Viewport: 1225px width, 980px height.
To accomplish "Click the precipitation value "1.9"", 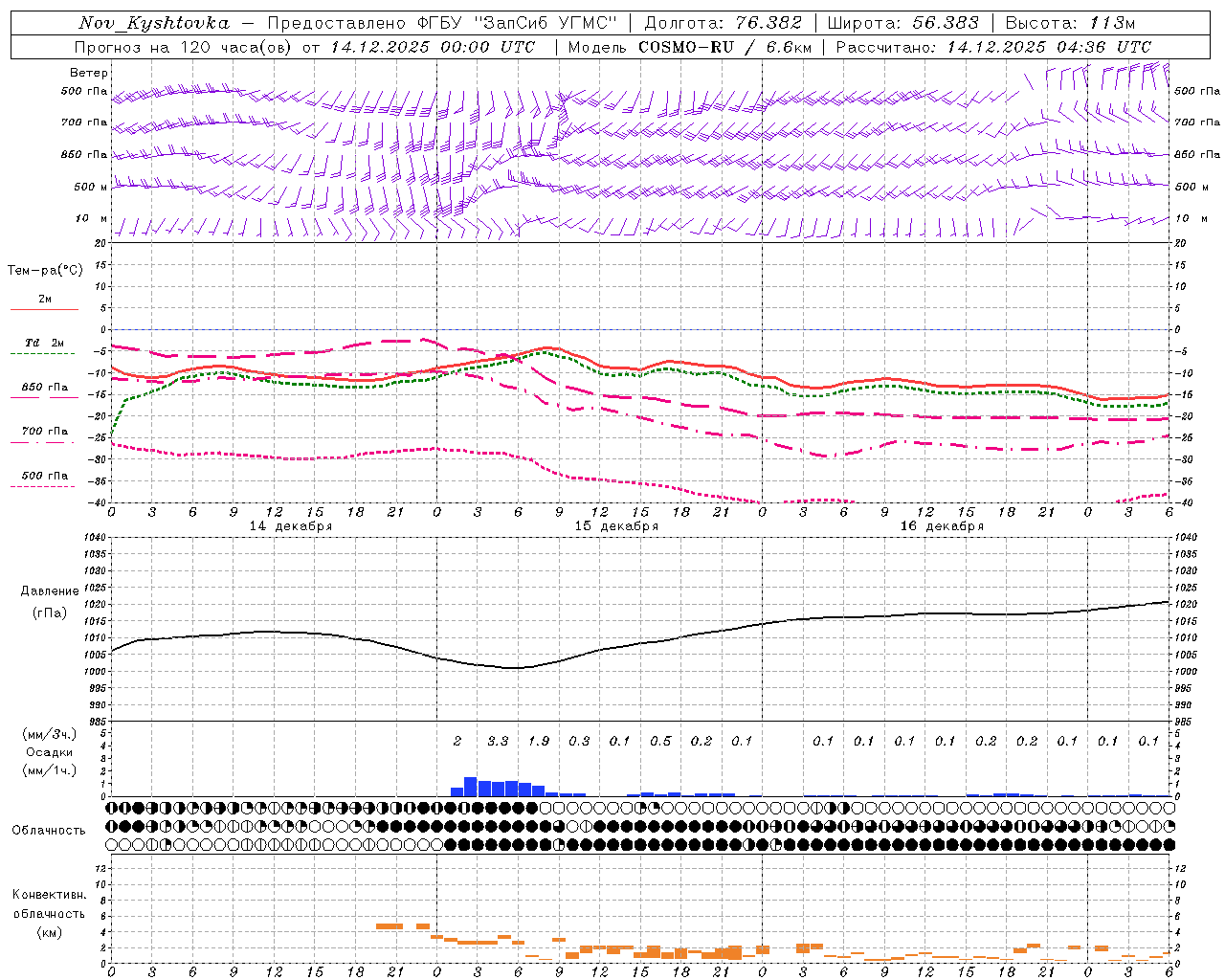I will click(539, 741).
